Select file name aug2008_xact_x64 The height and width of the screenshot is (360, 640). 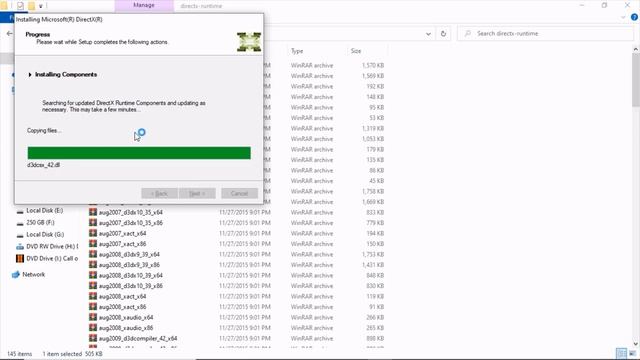tap(122, 296)
